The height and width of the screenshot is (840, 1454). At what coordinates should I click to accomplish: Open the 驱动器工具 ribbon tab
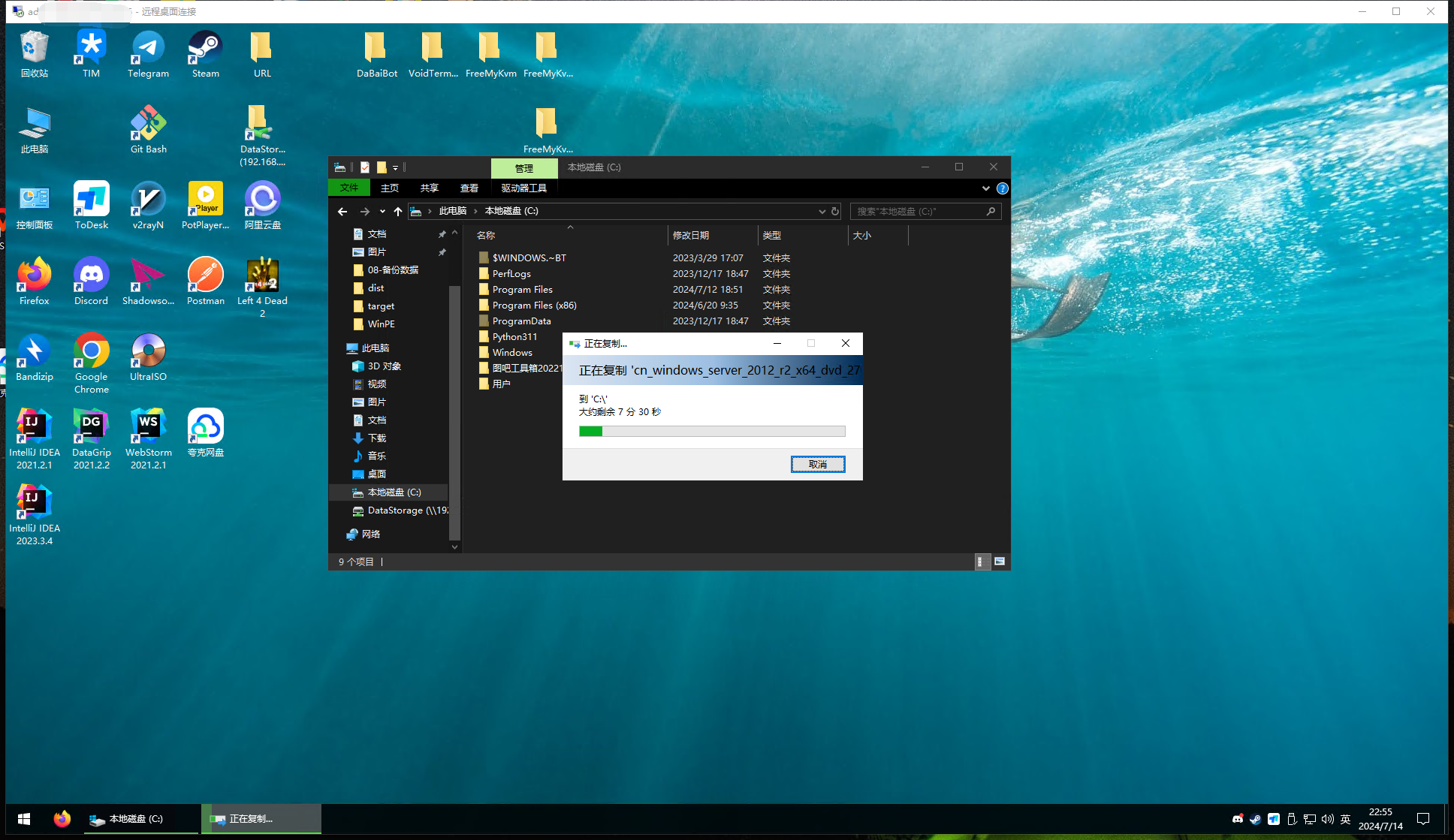pos(523,188)
